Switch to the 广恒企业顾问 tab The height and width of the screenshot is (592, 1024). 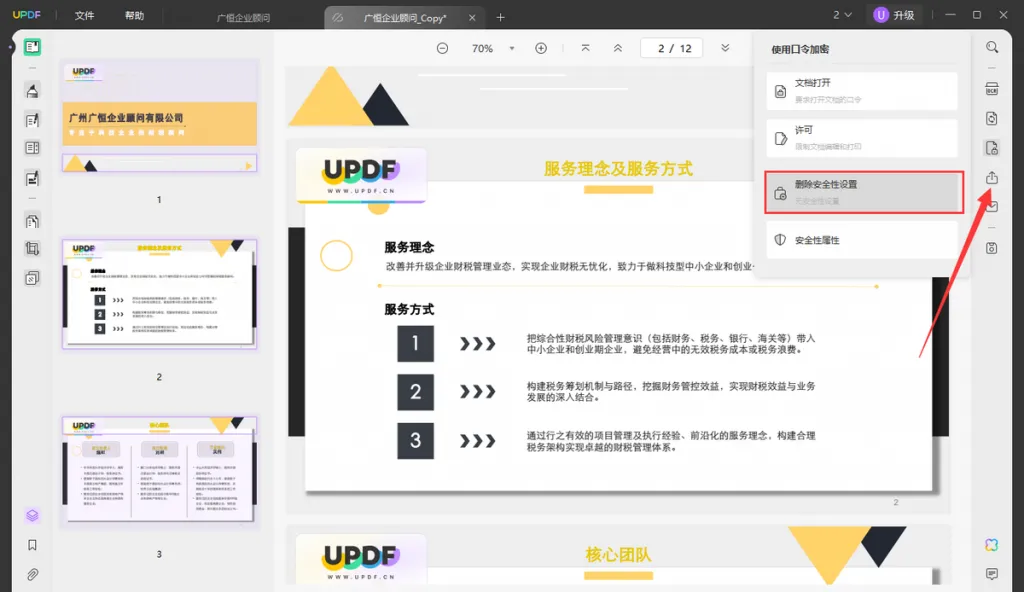[x=244, y=18]
